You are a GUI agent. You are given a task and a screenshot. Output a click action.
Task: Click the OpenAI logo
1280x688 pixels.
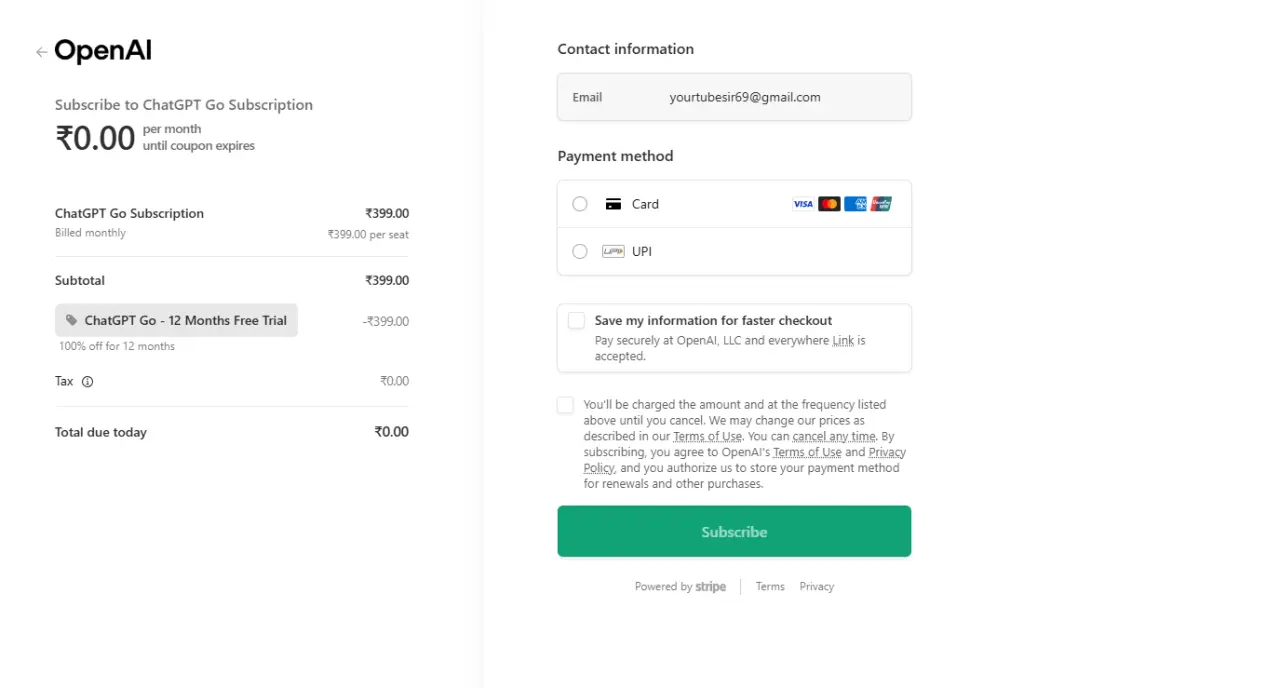(103, 51)
